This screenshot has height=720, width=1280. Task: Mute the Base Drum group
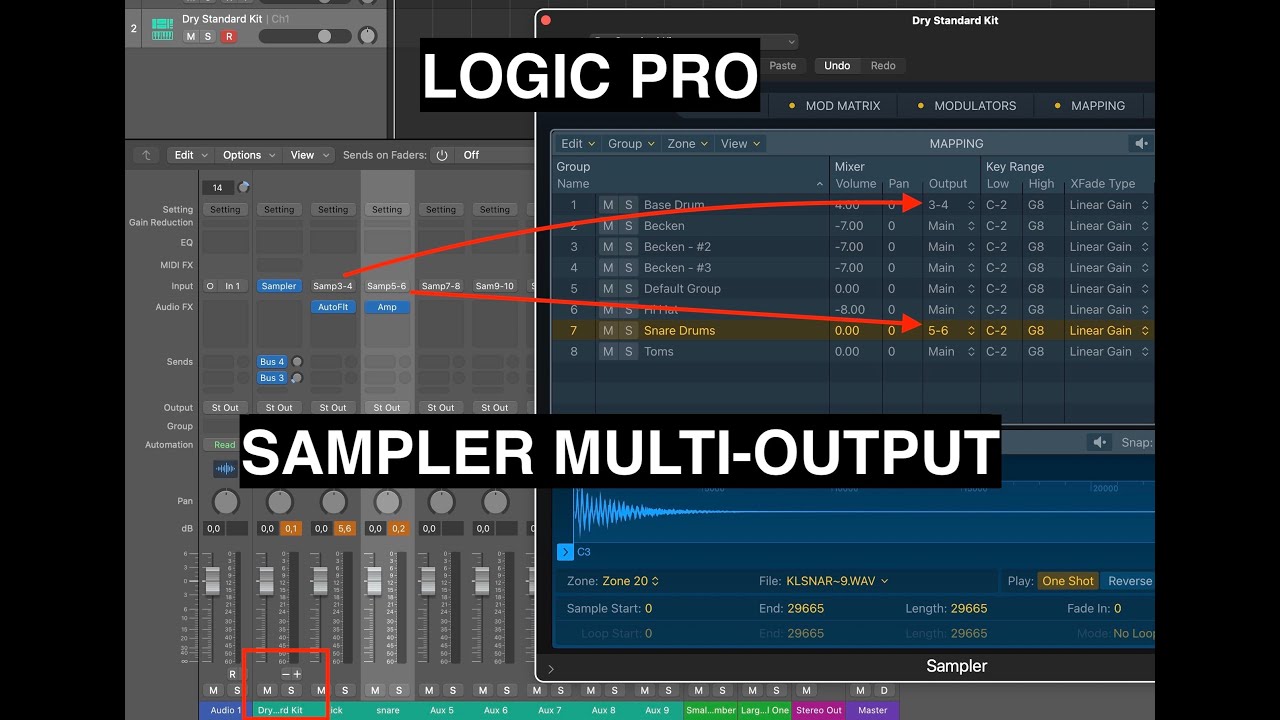click(x=608, y=205)
